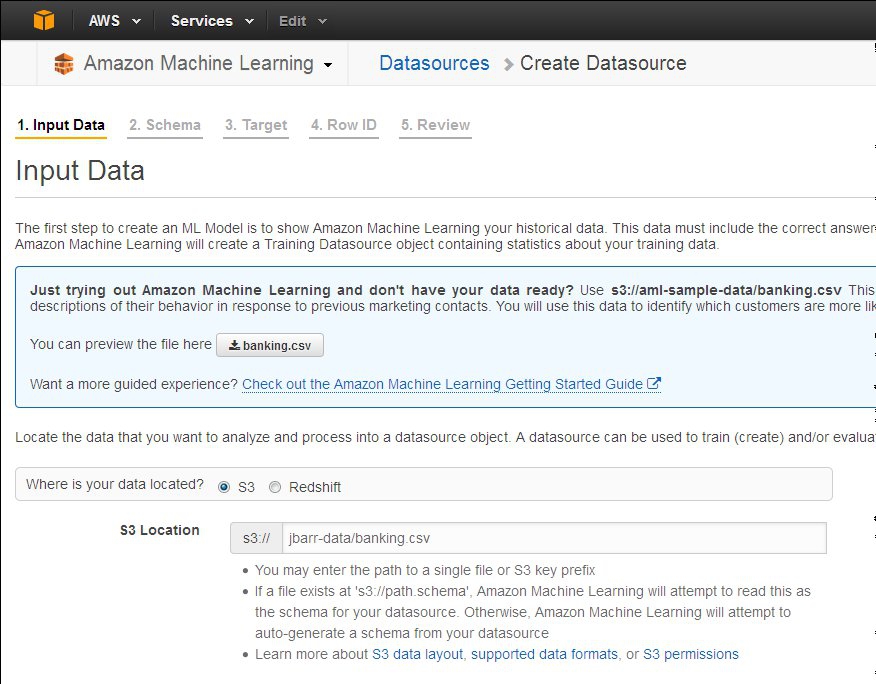Expand the Services dropdown in the top bar
The image size is (876, 684).
[212, 21]
